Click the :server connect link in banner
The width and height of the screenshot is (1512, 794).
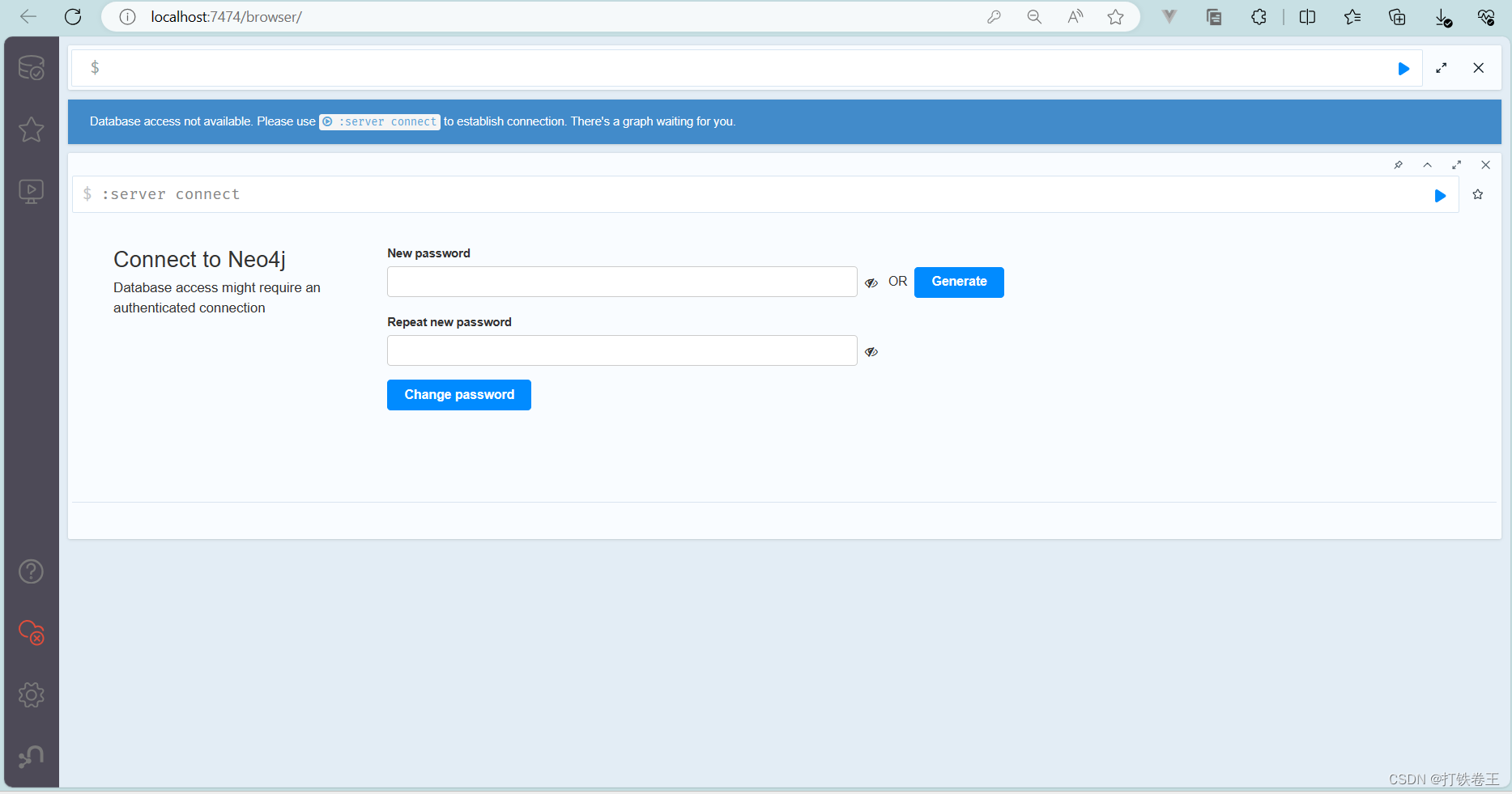[380, 121]
